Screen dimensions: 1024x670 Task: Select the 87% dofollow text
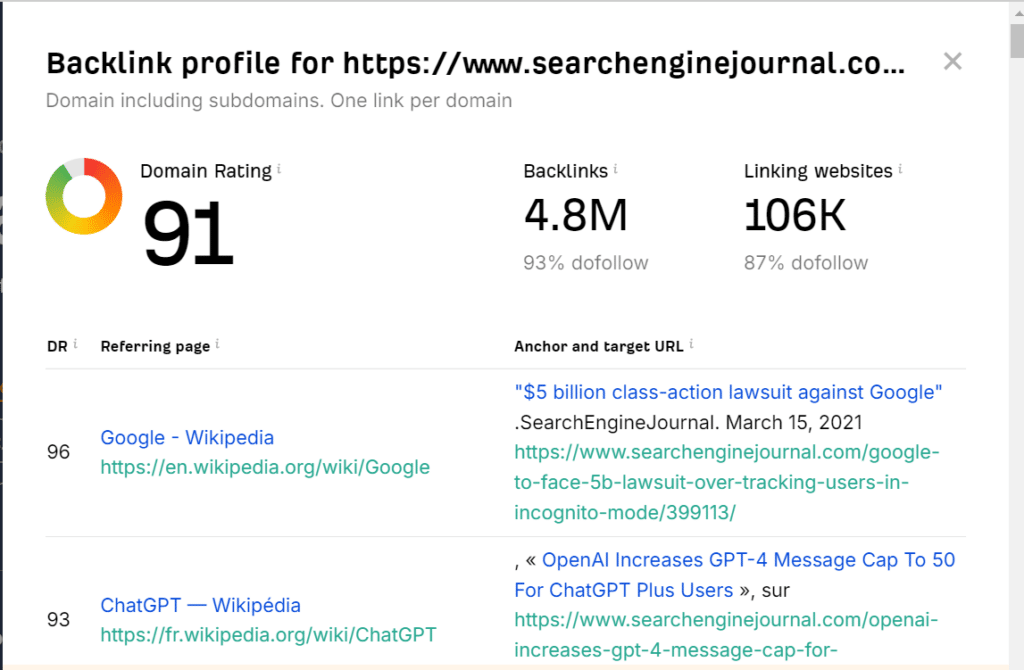tap(806, 263)
